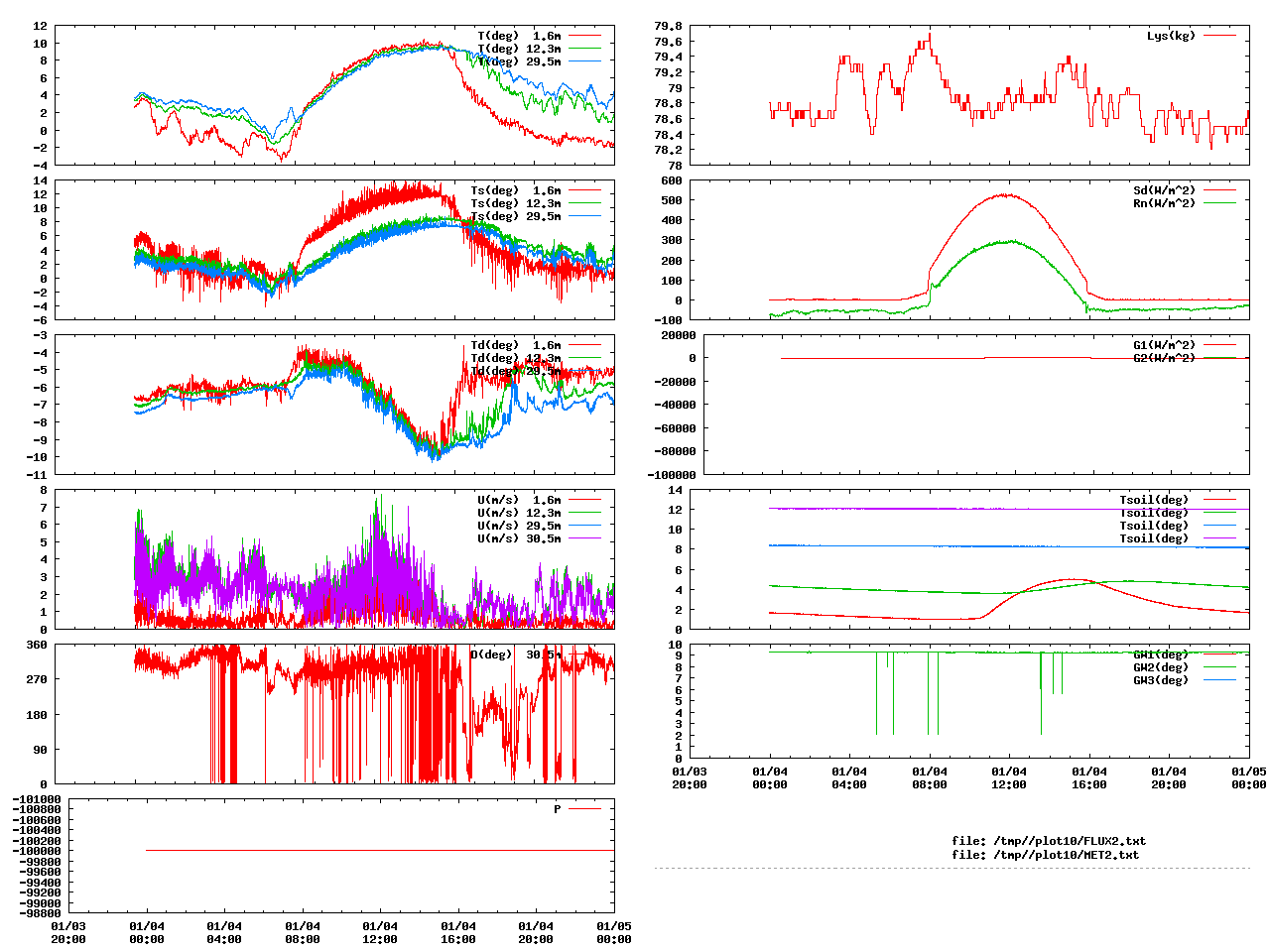The image size is (1270, 952).
Task: Click the purple line sample beside U(m/s) 30.5m
Action: 584,538
